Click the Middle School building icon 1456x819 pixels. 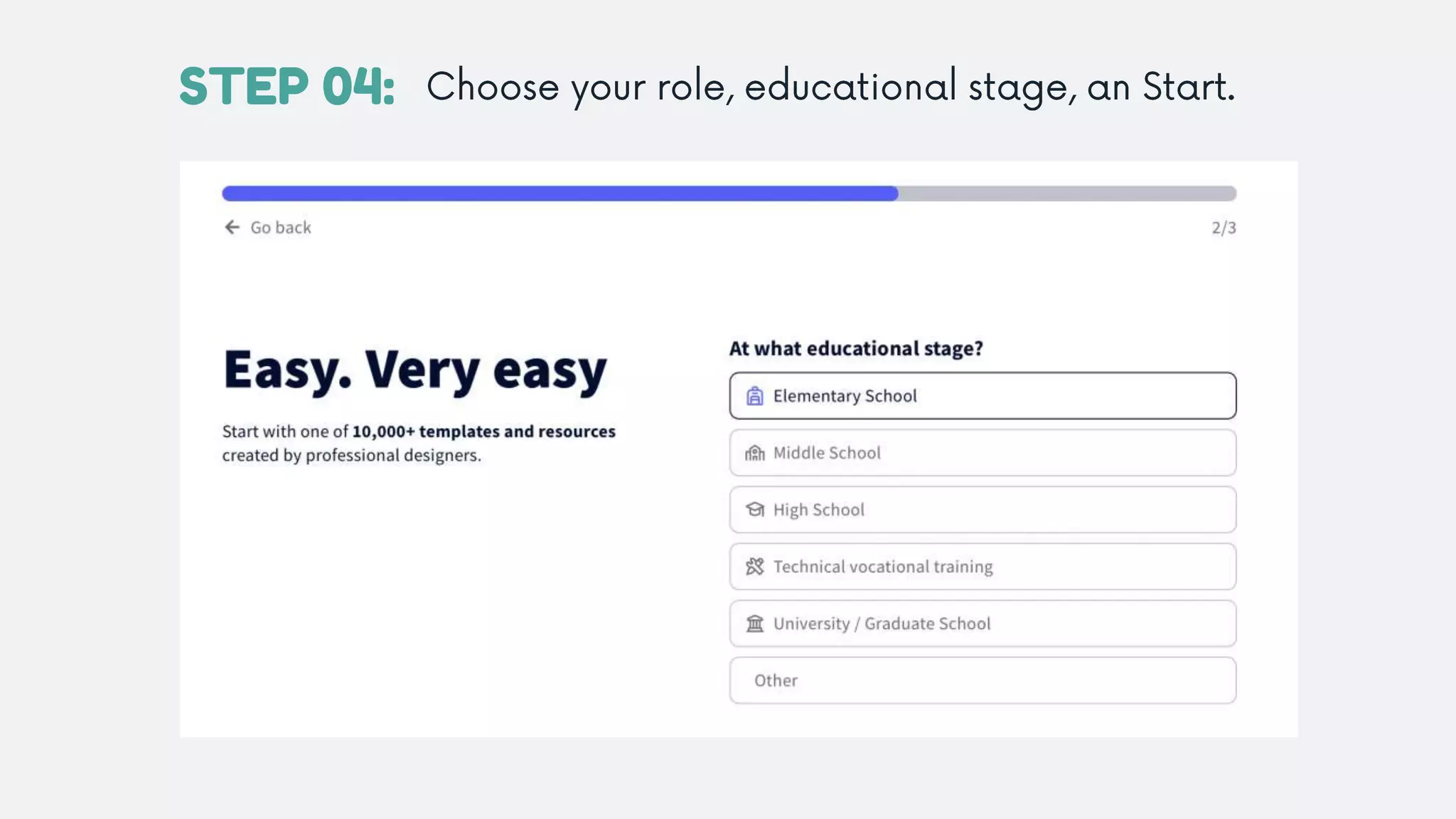coord(754,453)
